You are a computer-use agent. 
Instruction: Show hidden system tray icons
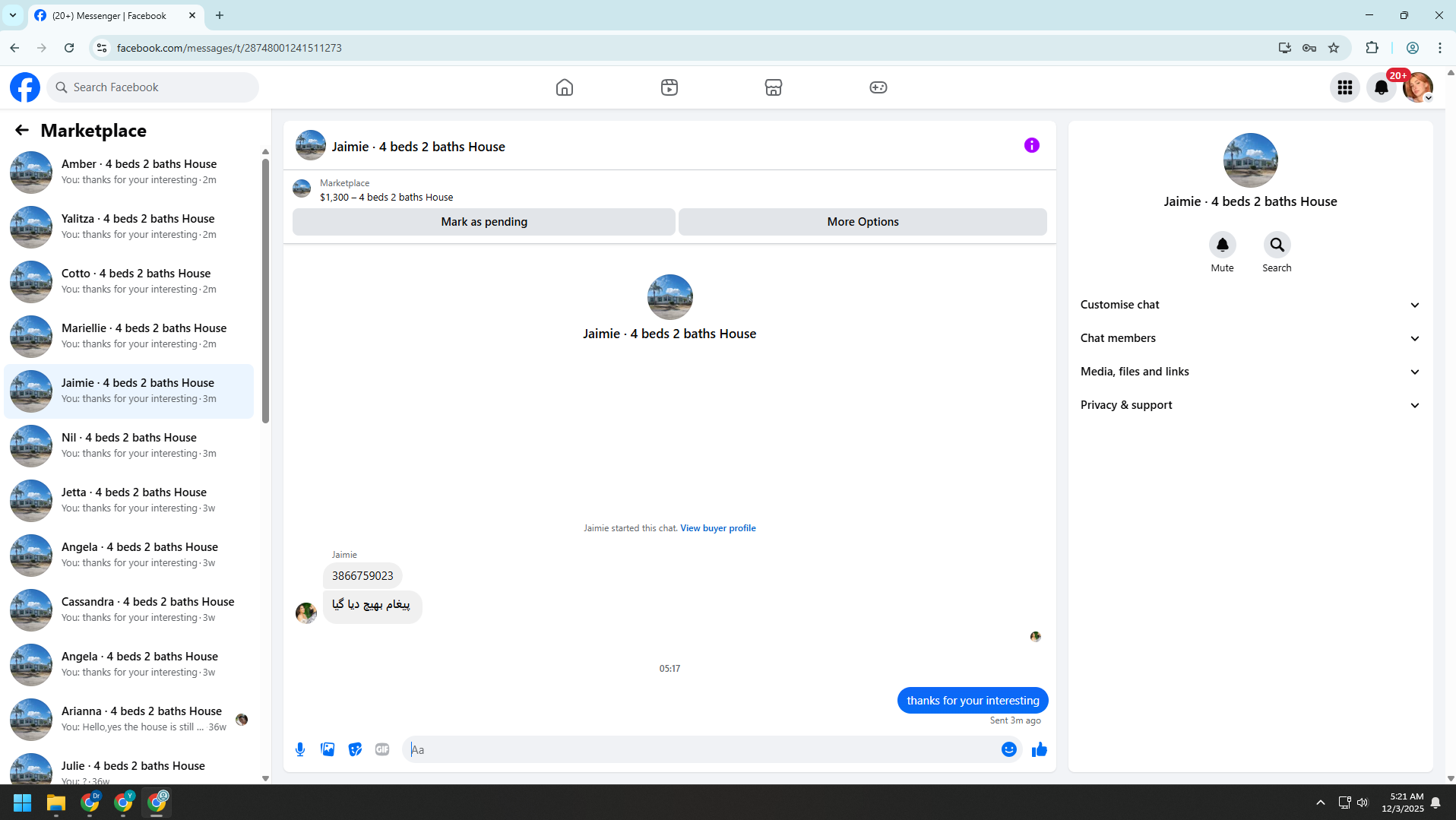click(1321, 803)
